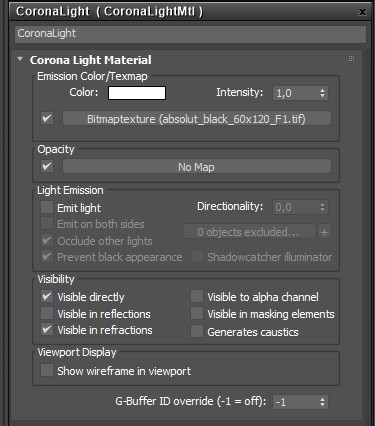
Task: Click the CoronaLight material name field
Action: 190,34
